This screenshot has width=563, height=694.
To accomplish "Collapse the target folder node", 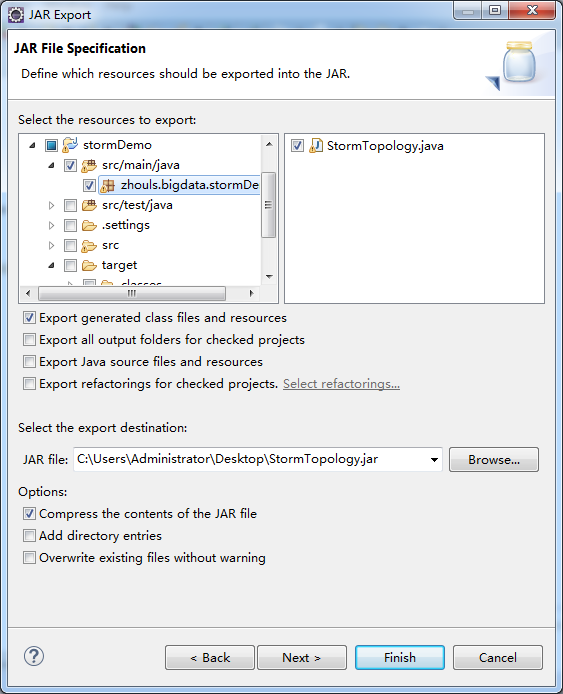I will coord(51,265).
